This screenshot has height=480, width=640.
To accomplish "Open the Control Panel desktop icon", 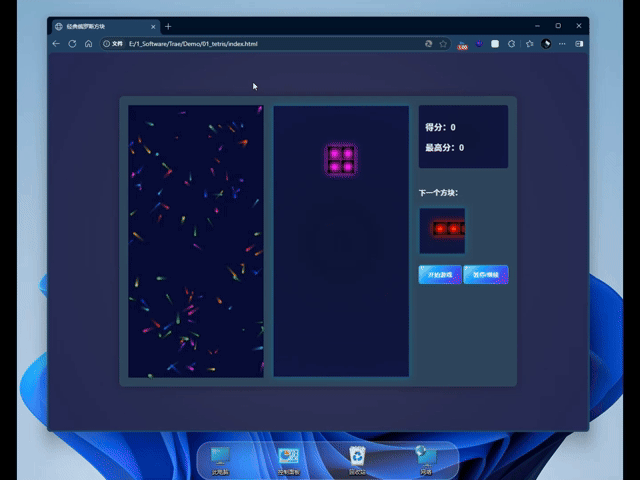I will [289, 461].
